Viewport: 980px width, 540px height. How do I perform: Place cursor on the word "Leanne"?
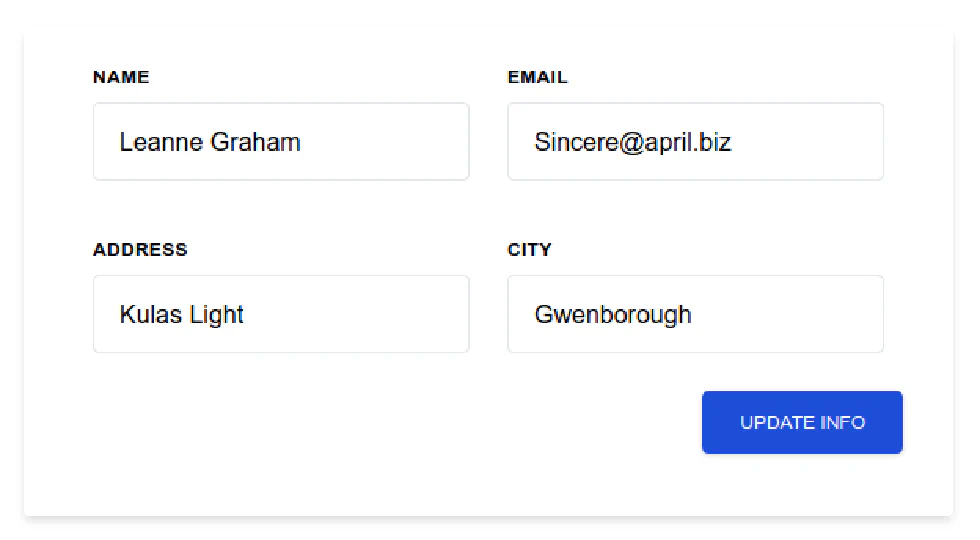161,142
